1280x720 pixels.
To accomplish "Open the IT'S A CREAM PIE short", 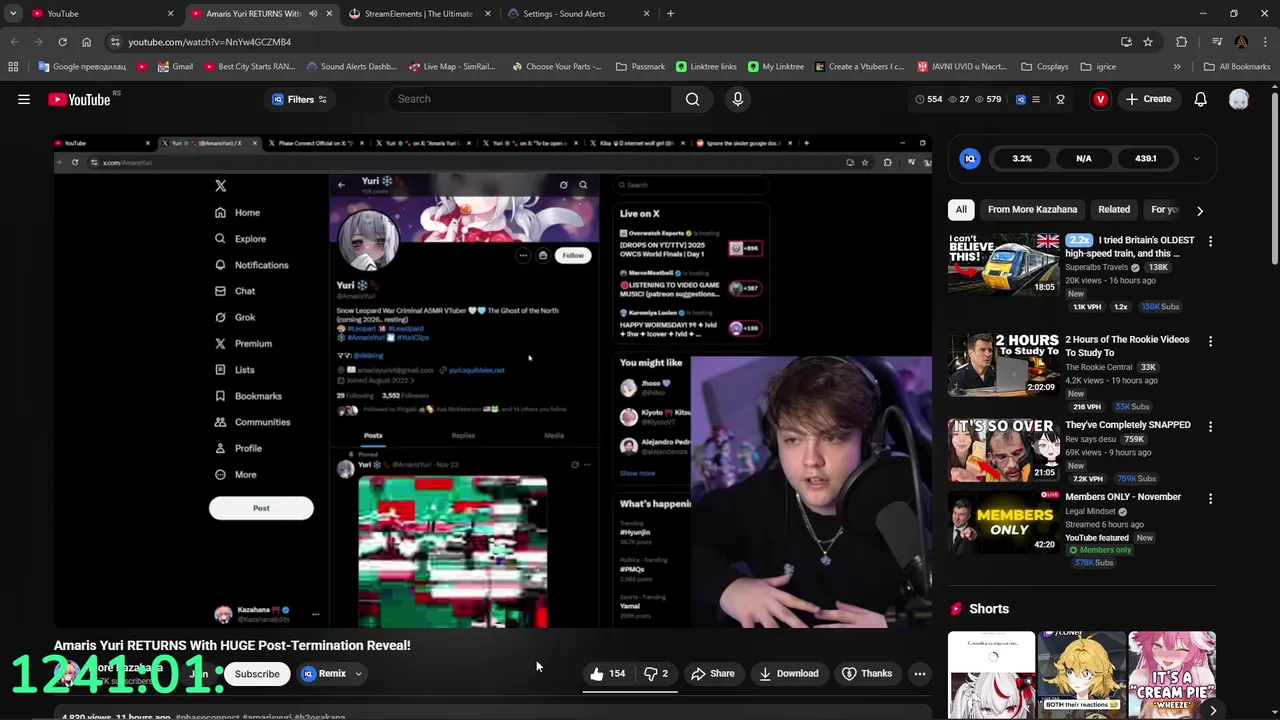I will [x=1172, y=675].
